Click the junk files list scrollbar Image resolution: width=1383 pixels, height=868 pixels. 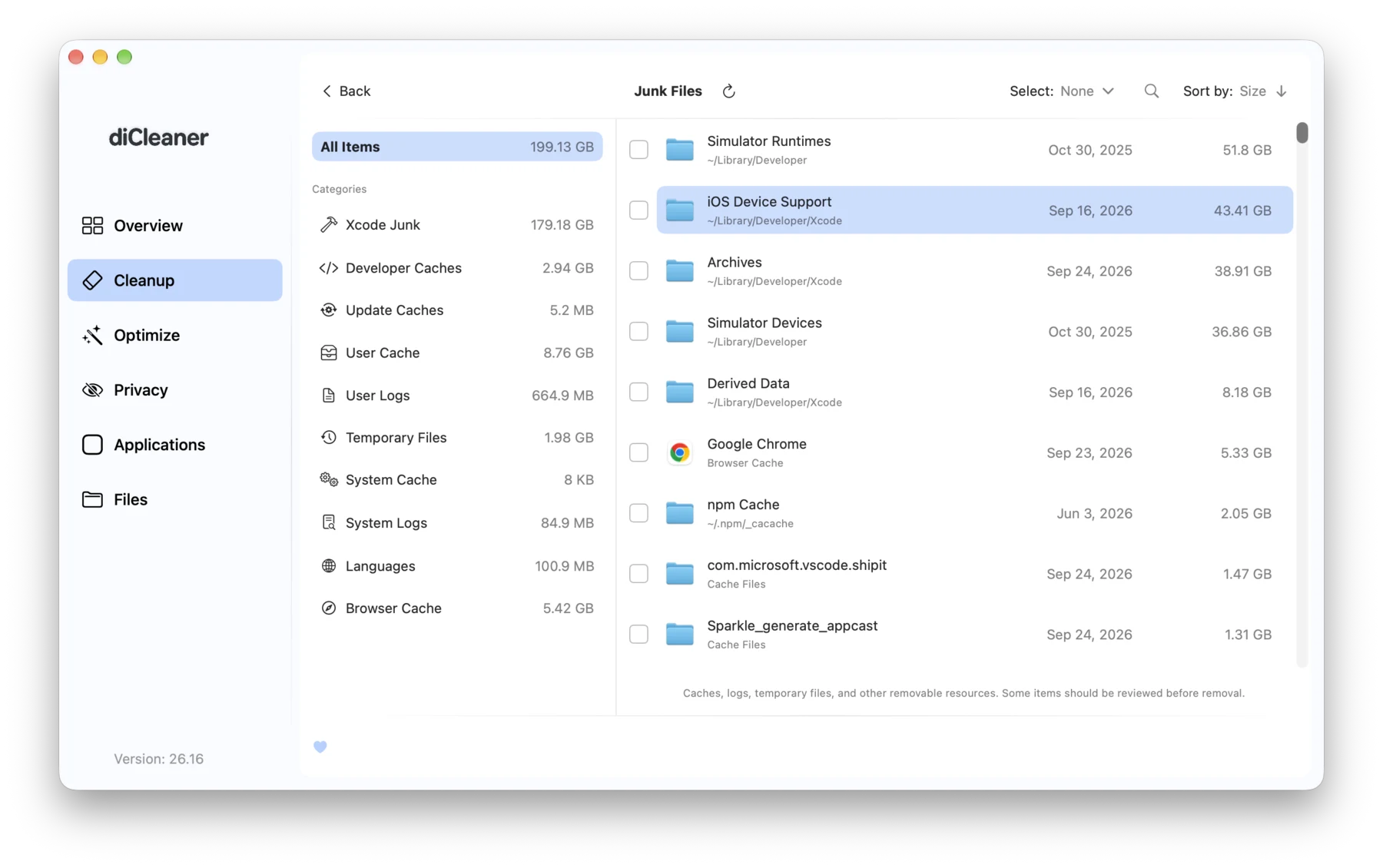pos(1302,133)
